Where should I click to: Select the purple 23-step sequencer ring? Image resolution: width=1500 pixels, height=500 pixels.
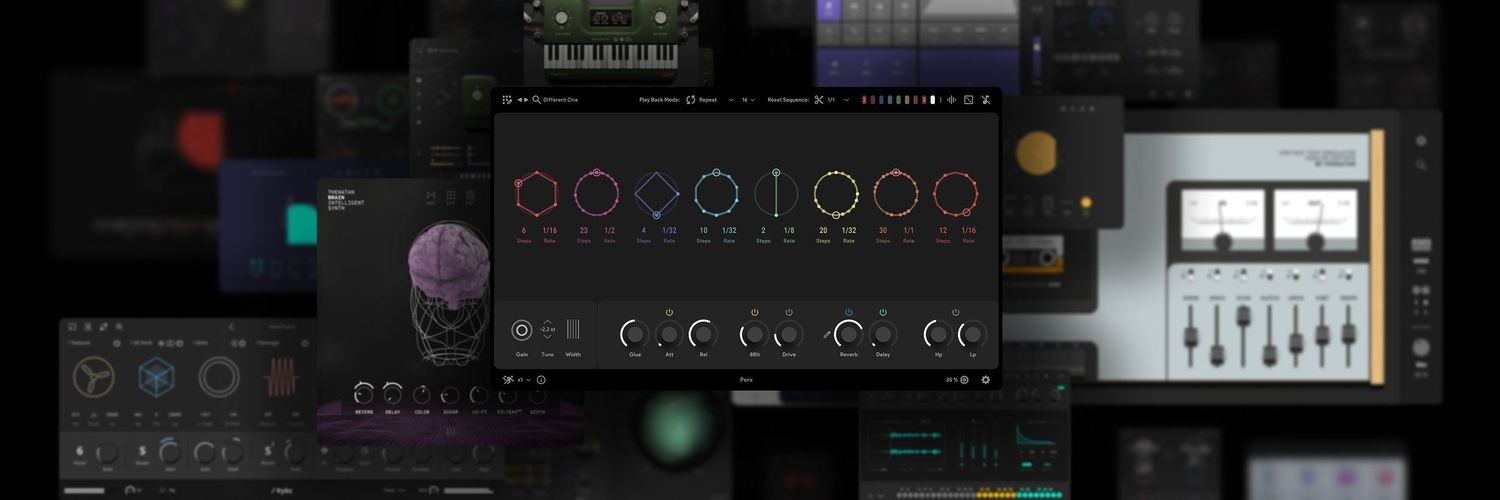click(596, 193)
